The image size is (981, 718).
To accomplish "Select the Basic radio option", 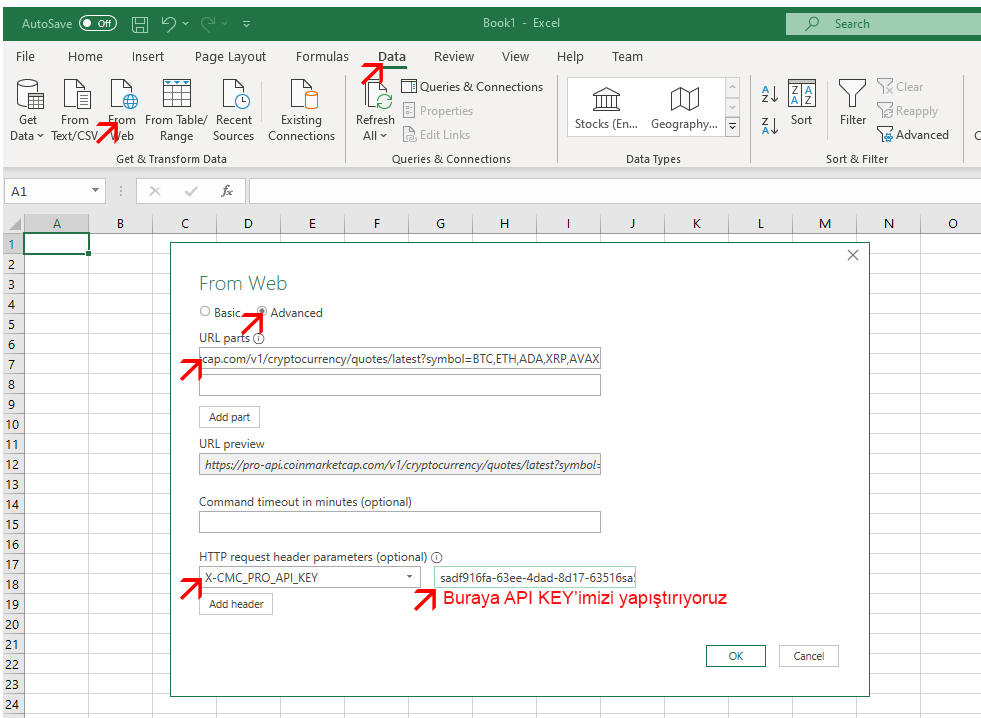I will click(205, 311).
